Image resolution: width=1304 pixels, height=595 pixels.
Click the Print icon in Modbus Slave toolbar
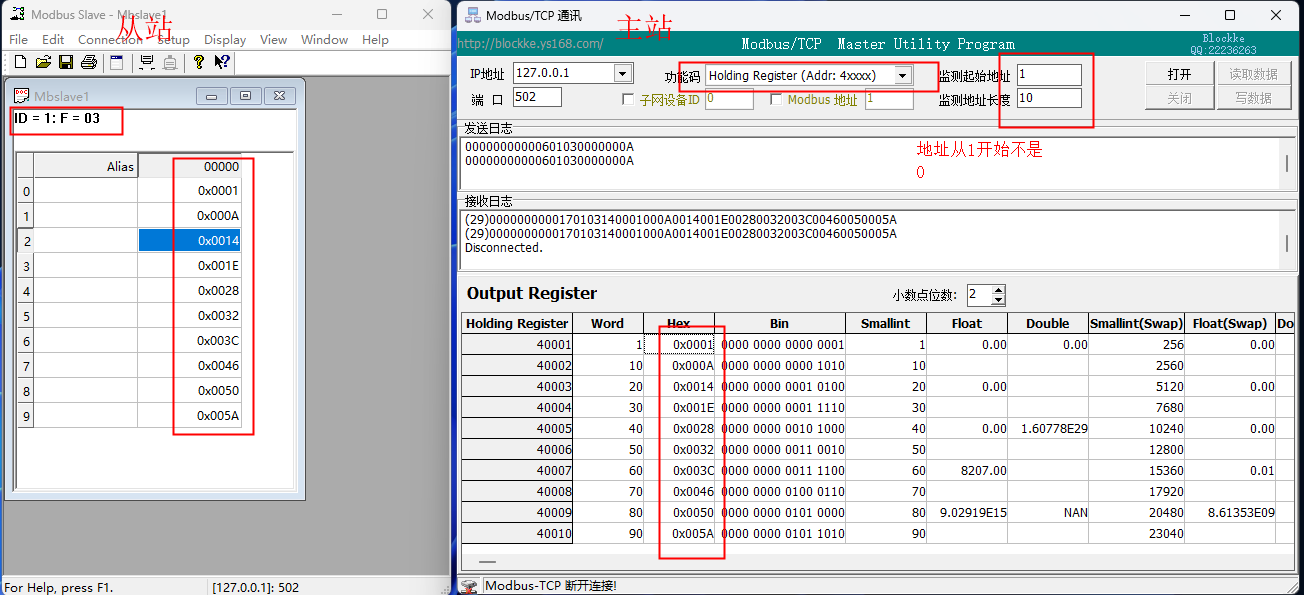click(x=89, y=62)
